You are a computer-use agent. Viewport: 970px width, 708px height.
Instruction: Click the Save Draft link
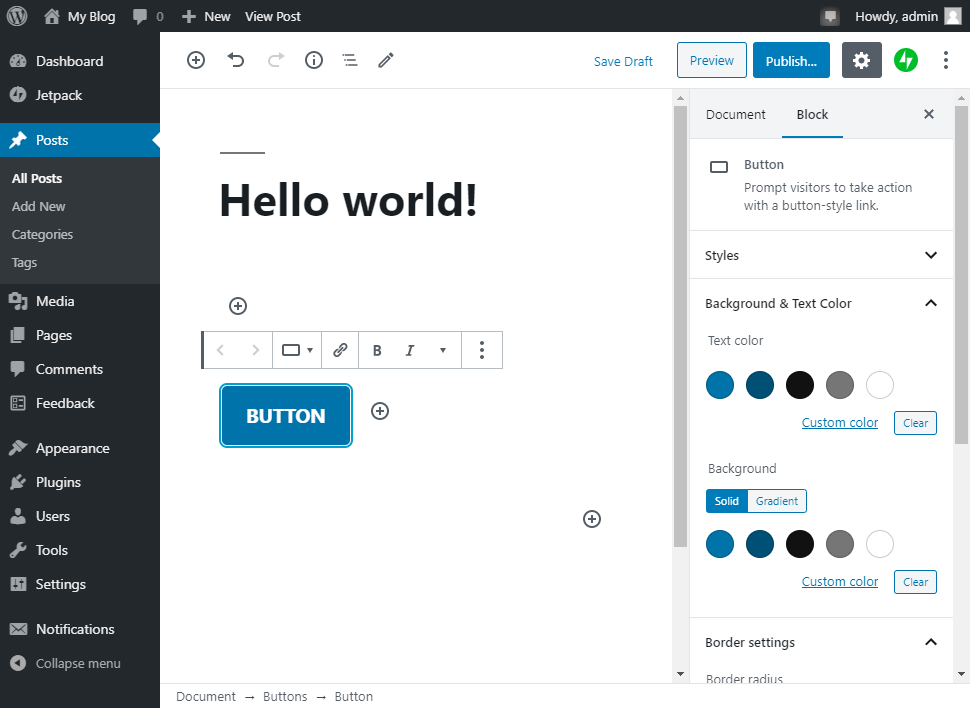623,61
